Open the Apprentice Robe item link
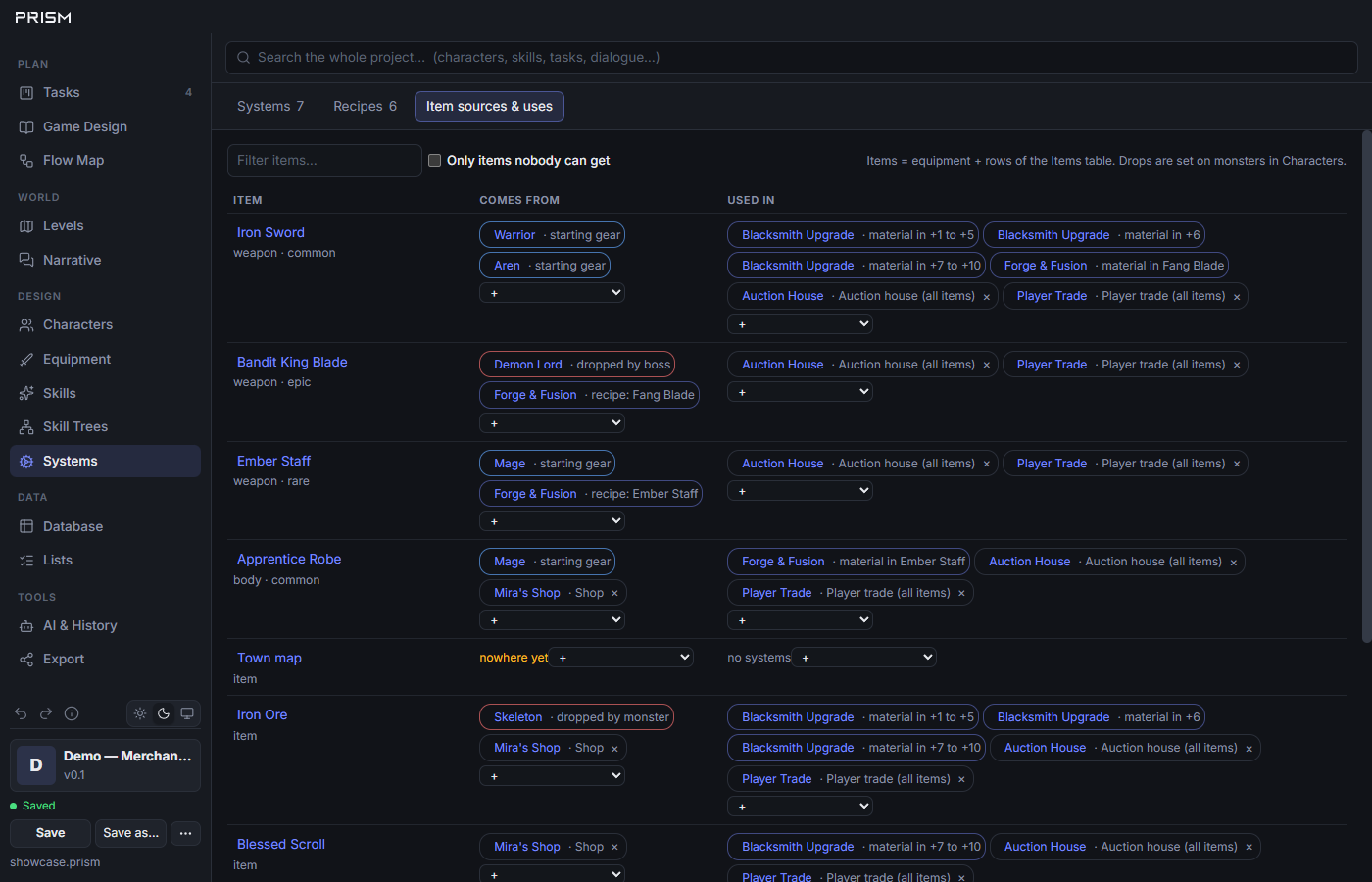The image size is (1372, 882). pyautogui.click(x=289, y=559)
